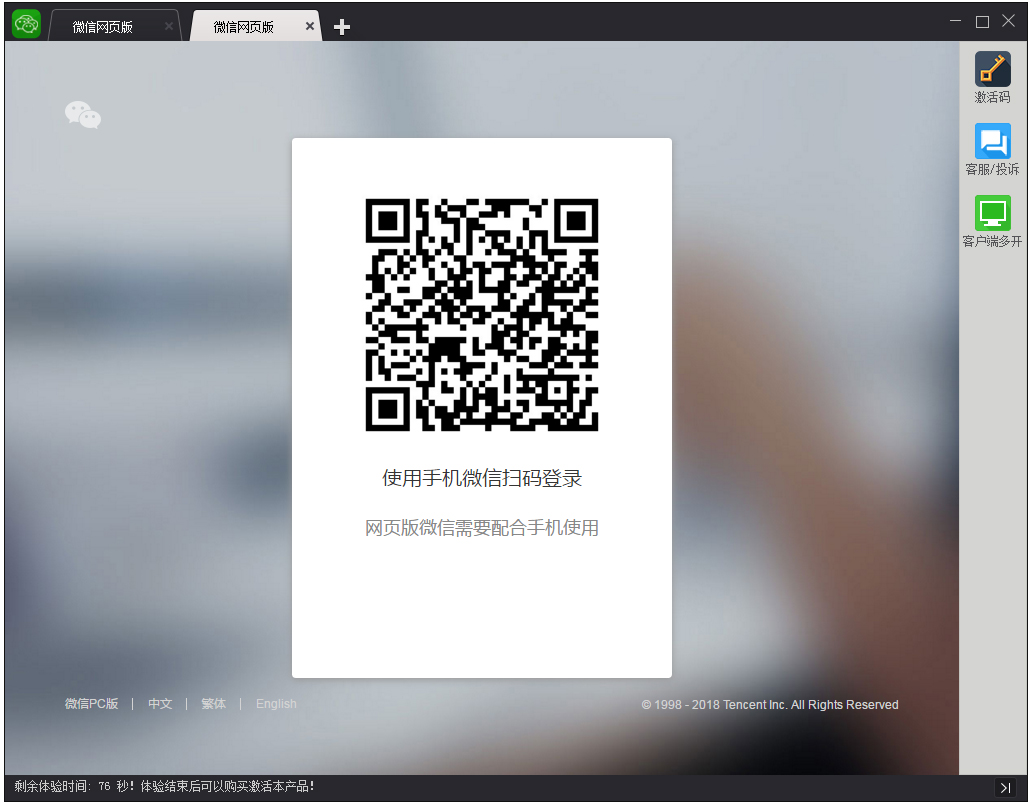Switch language to 中文
The image size is (1030, 806).
pyautogui.click(x=160, y=704)
